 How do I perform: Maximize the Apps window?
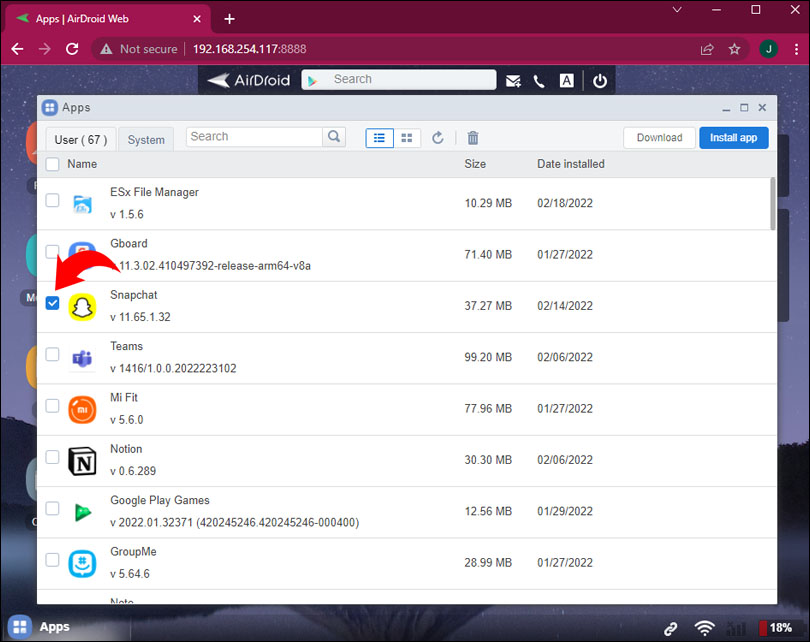pyautogui.click(x=744, y=107)
